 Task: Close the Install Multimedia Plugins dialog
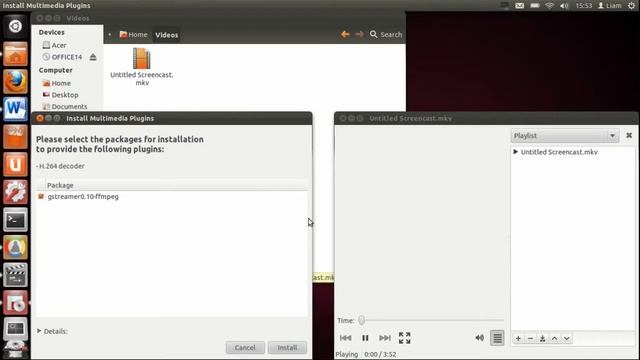(40, 118)
